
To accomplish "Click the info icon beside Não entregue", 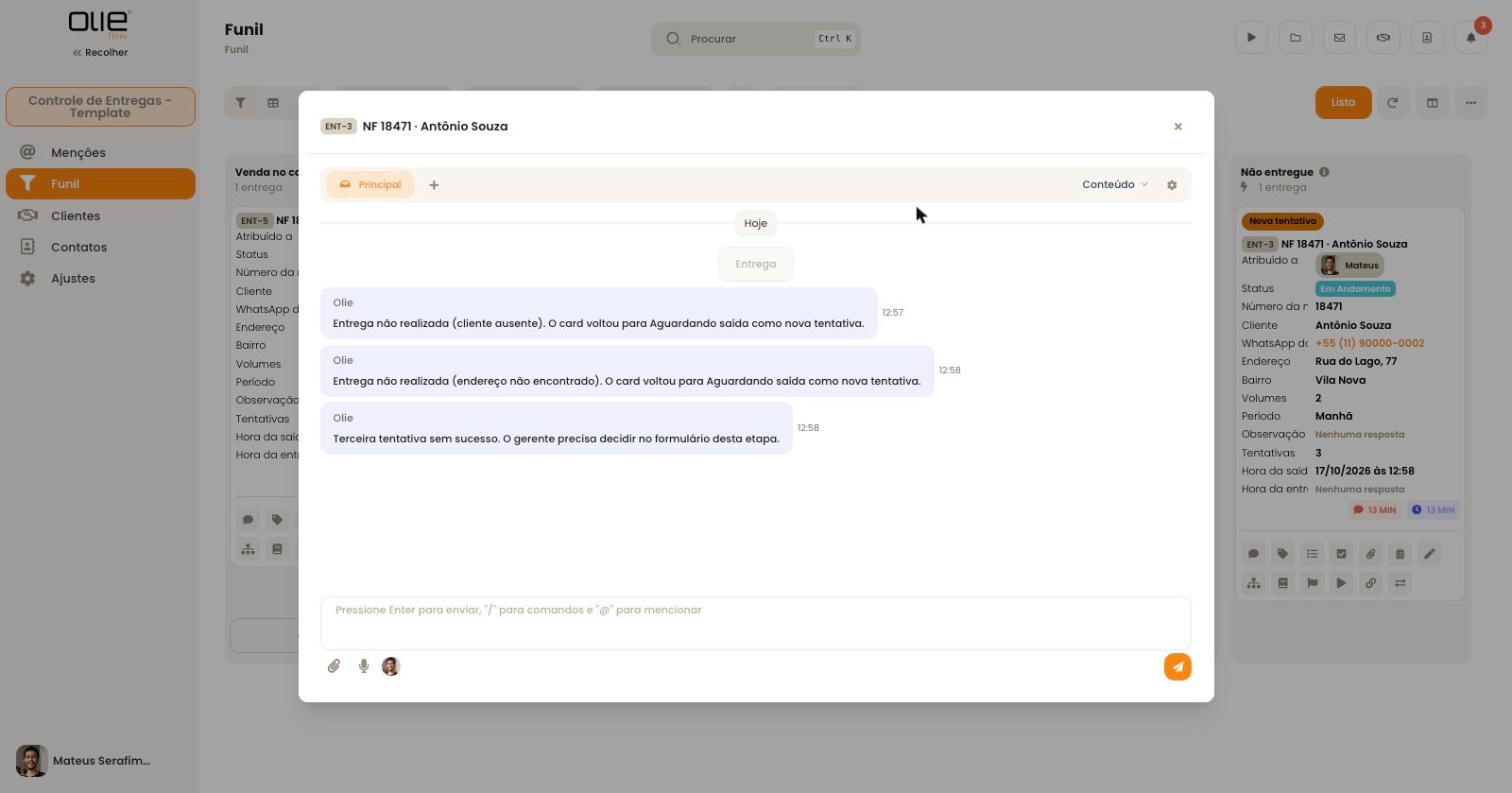I will [1324, 172].
